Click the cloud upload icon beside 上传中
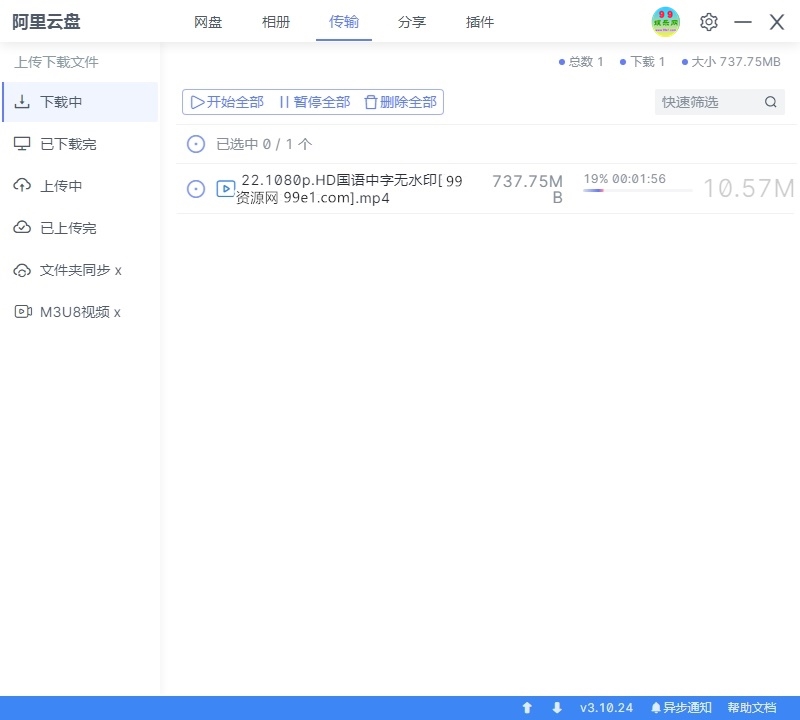 pyautogui.click(x=22, y=185)
